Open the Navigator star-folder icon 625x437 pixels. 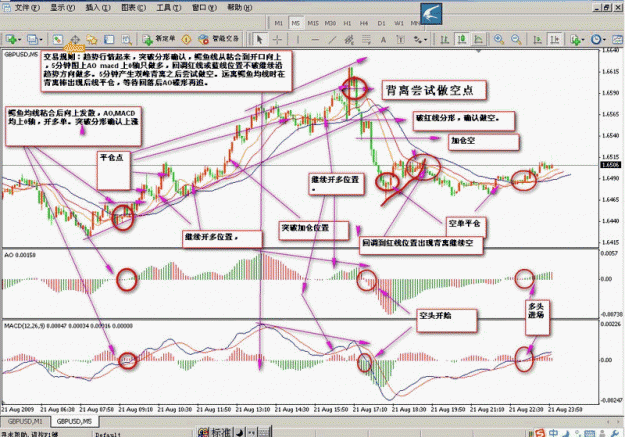coord(92,39)
